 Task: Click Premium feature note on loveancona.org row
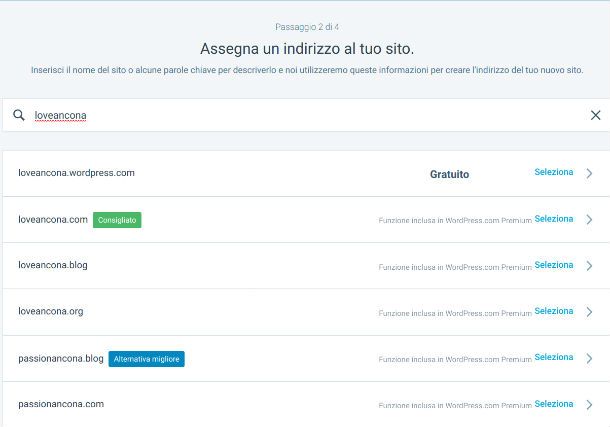[455, 313]
